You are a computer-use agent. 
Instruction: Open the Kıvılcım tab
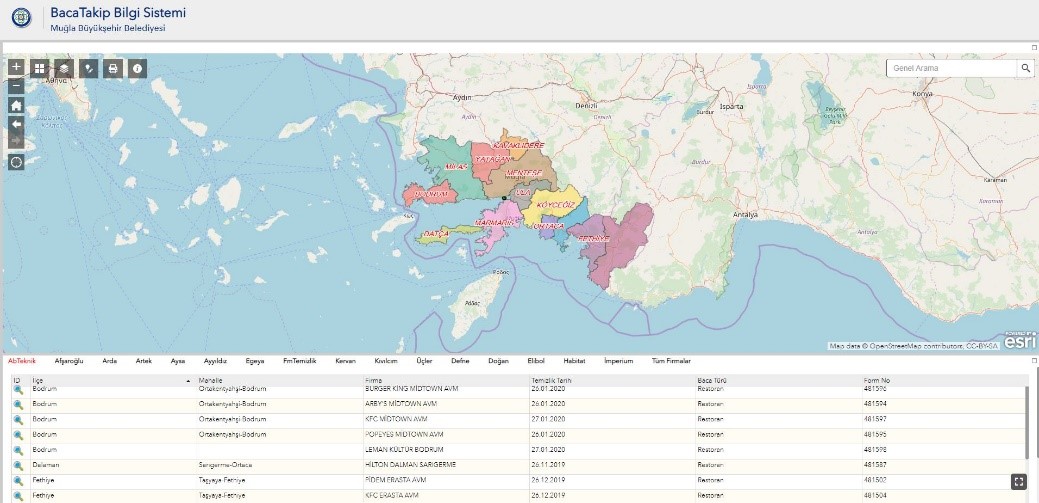[x=386, y=361]
